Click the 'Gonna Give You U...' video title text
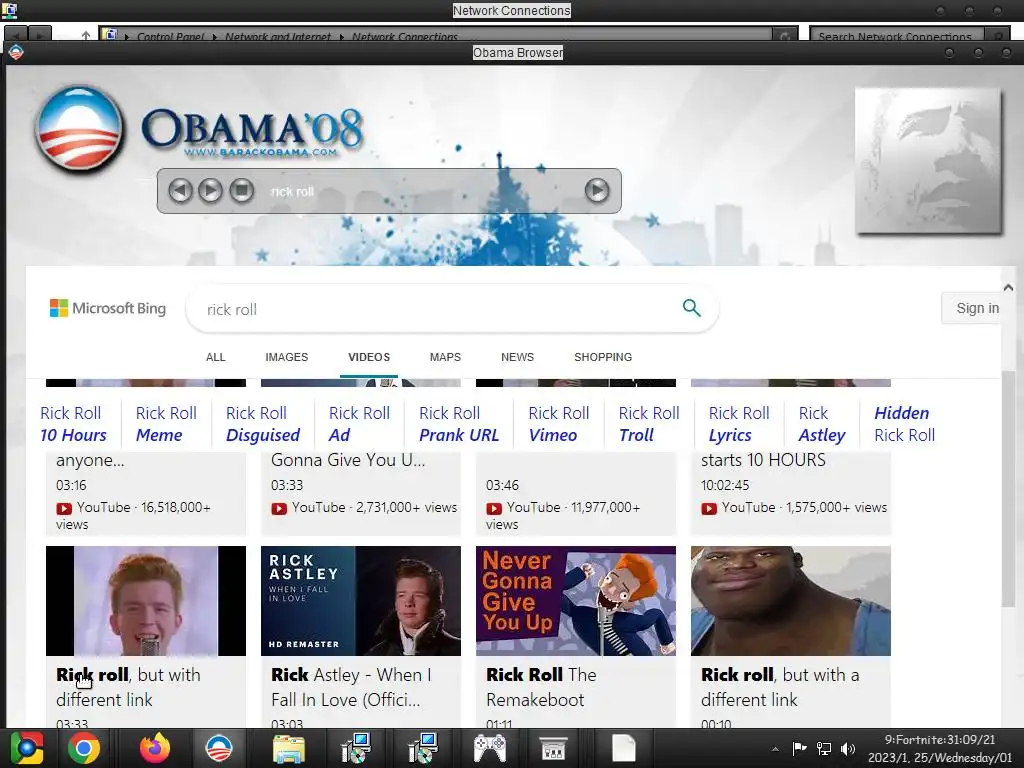Image resolution: width=1024 pixels, height=768 pixels. [348, 460]
